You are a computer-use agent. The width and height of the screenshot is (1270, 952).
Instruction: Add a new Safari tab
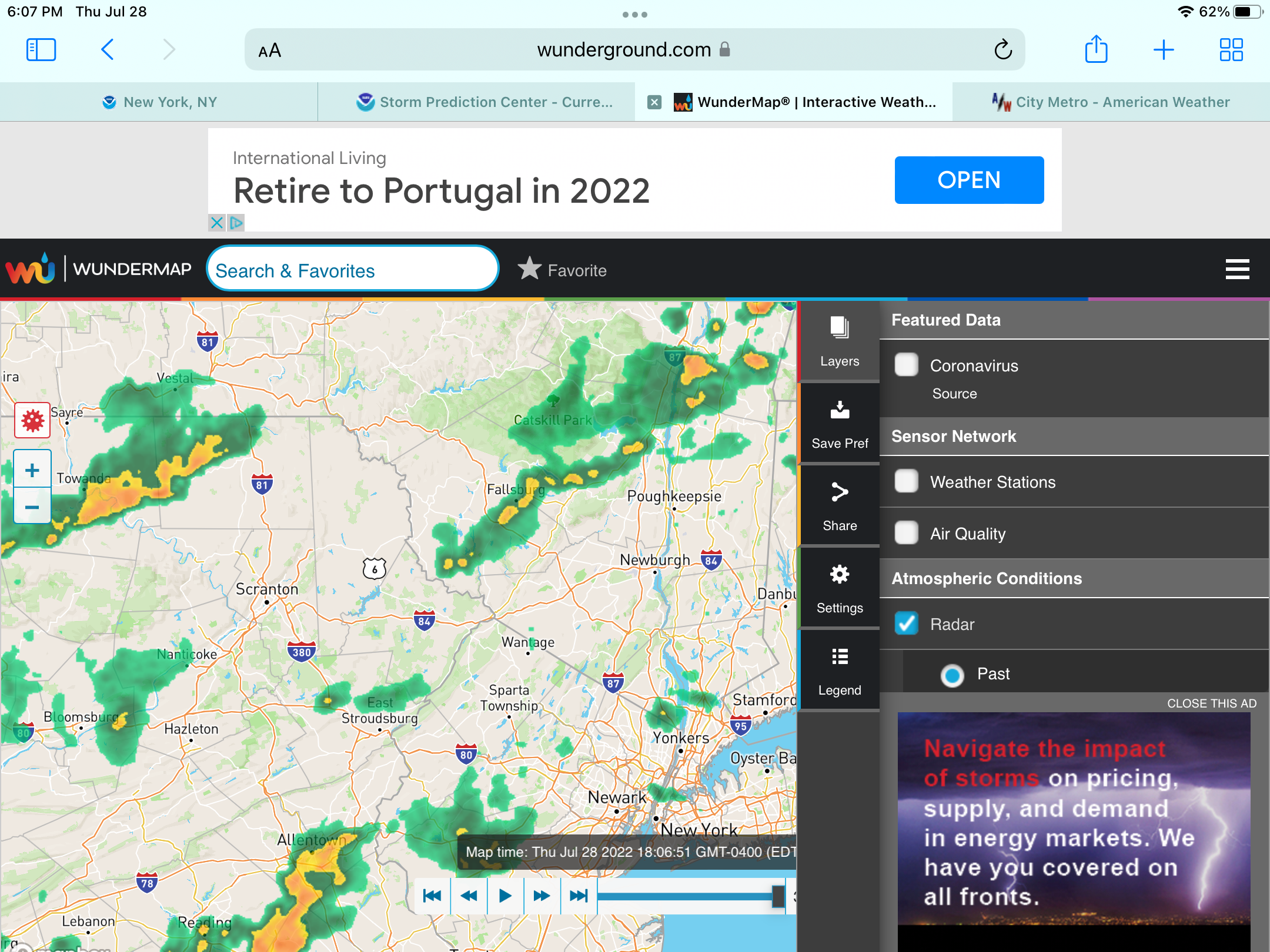click(1164, 50)
